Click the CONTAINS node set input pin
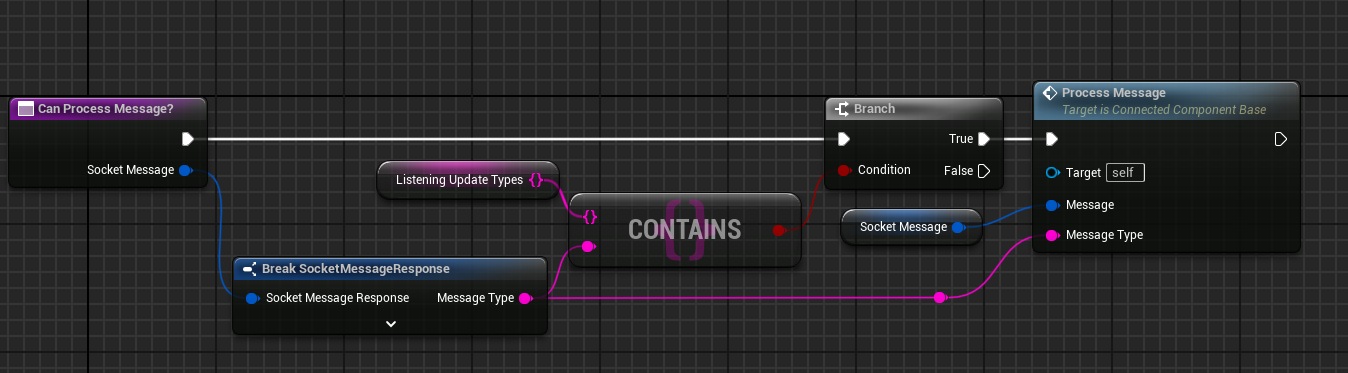This screenshot has width=1348, height=373. point(590,216)
